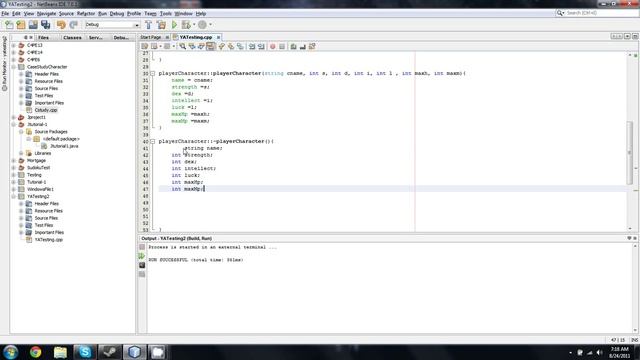Close the YATesting.cpp editor tab

click(x=218, y=37)
